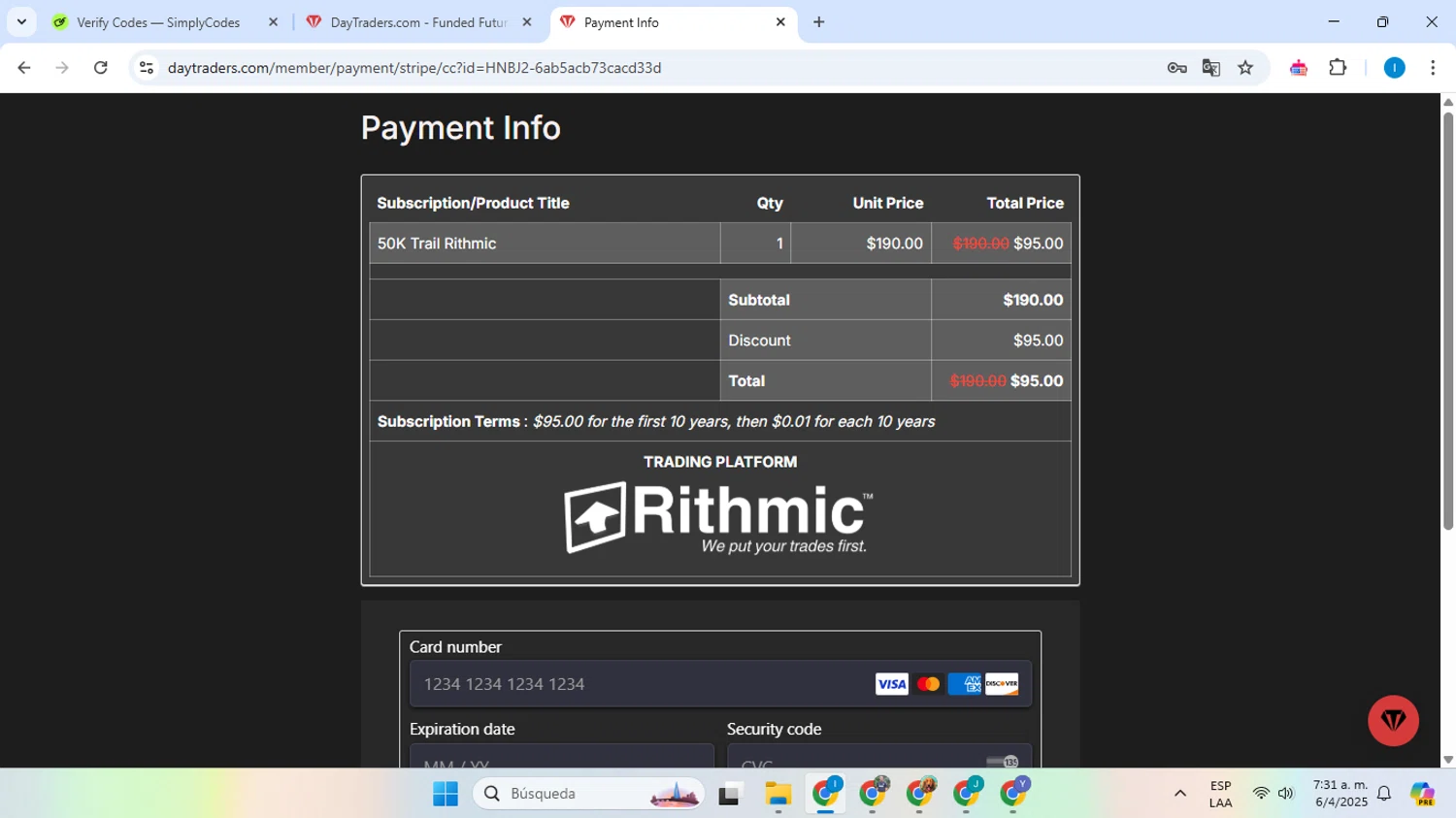
Task: Click the taskbar Búsqueda search box
Action: click(588, 794)
